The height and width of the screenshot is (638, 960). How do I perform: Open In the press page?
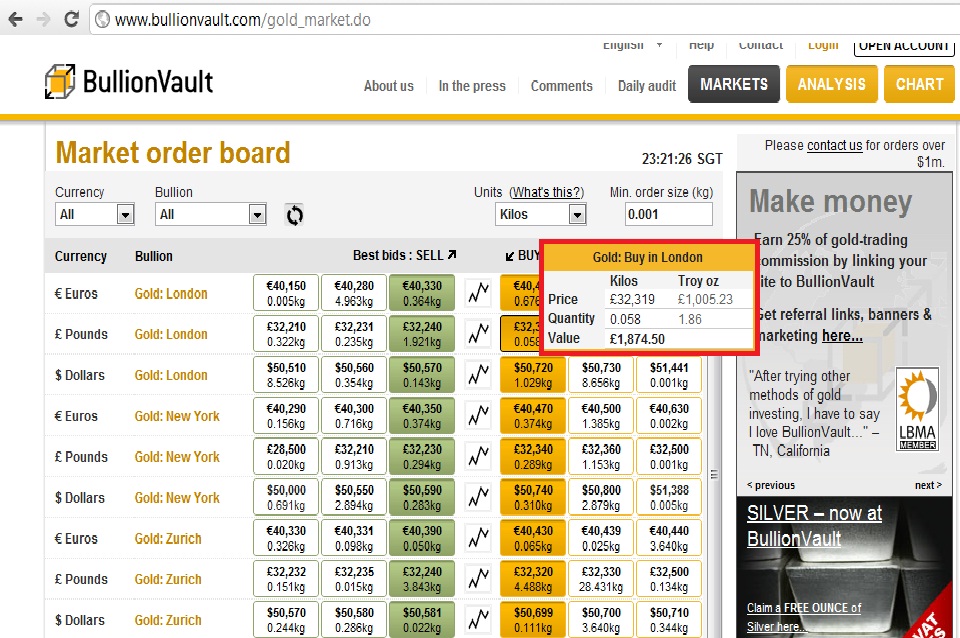click(472, 86)
